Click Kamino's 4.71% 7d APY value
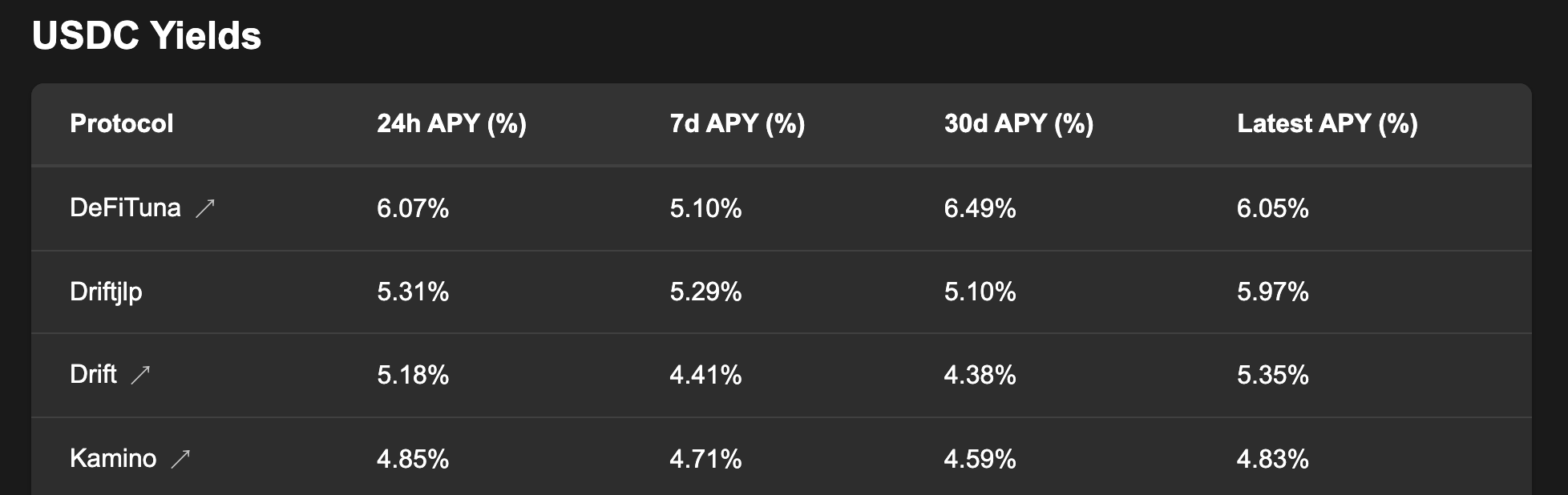1568x495 pixels. pyautogui.click(x=705, y=458)
